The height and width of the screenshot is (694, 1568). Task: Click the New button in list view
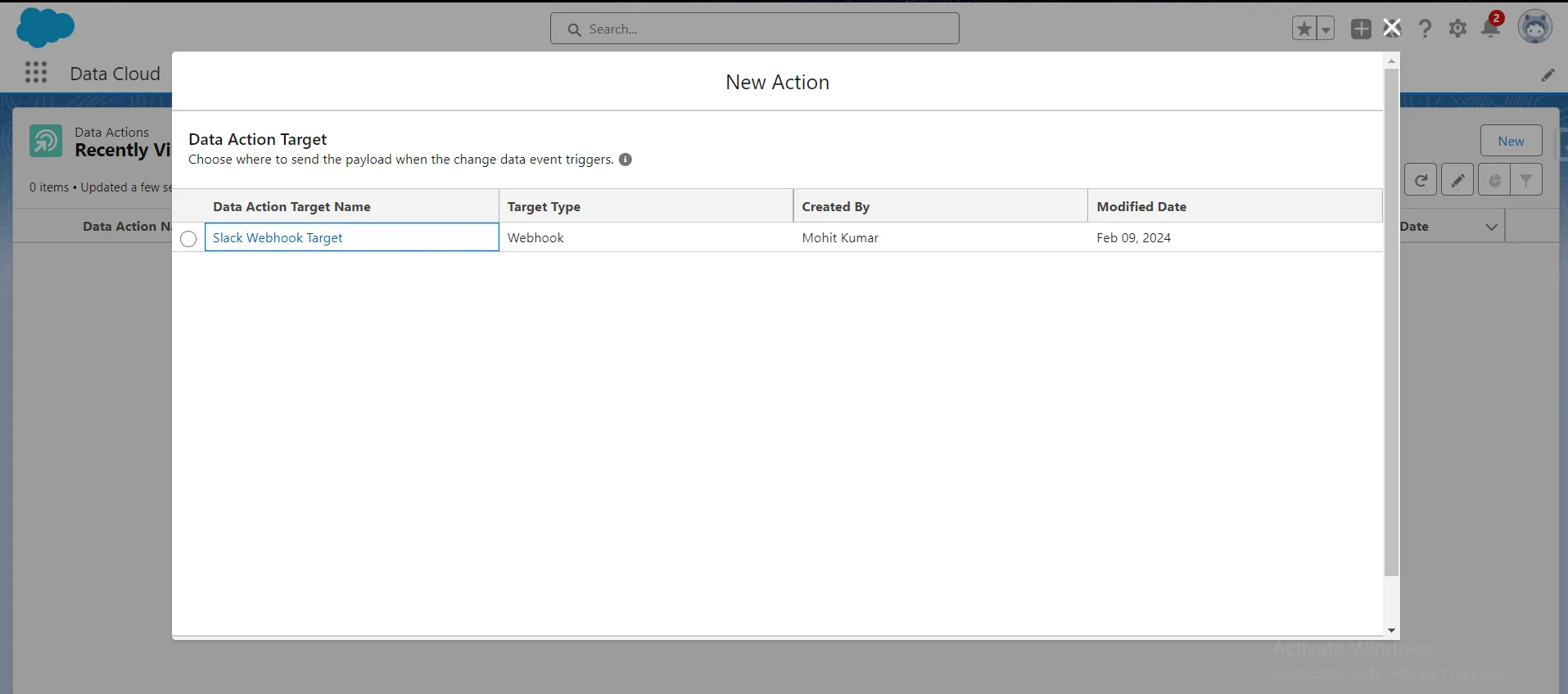click(x=1511, y=141)
